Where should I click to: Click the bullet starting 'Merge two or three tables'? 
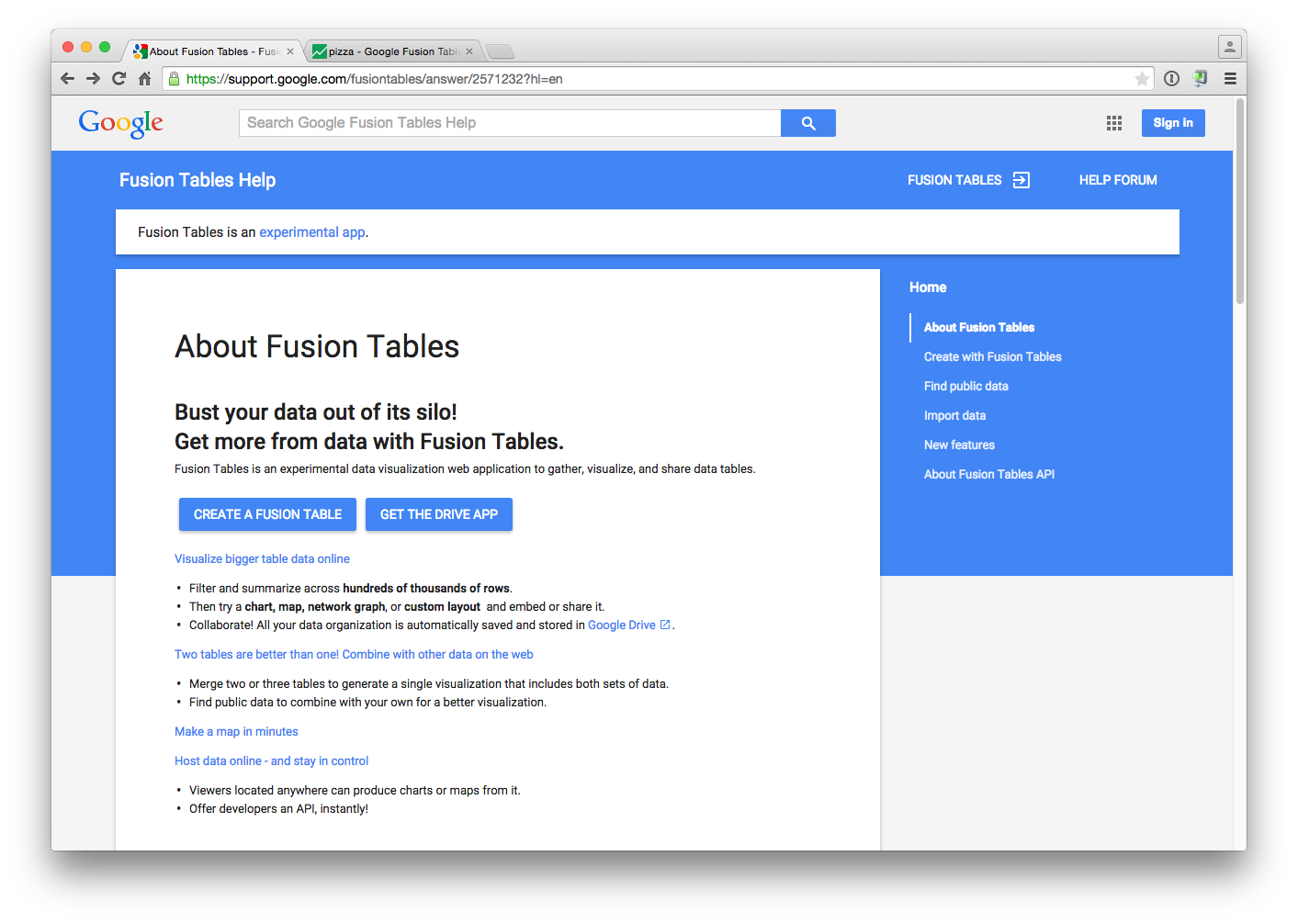[429, 683]
